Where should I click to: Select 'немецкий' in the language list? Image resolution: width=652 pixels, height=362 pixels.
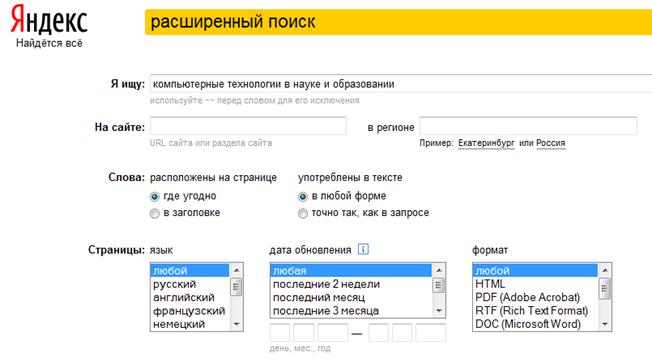click(x=190, y=324)
